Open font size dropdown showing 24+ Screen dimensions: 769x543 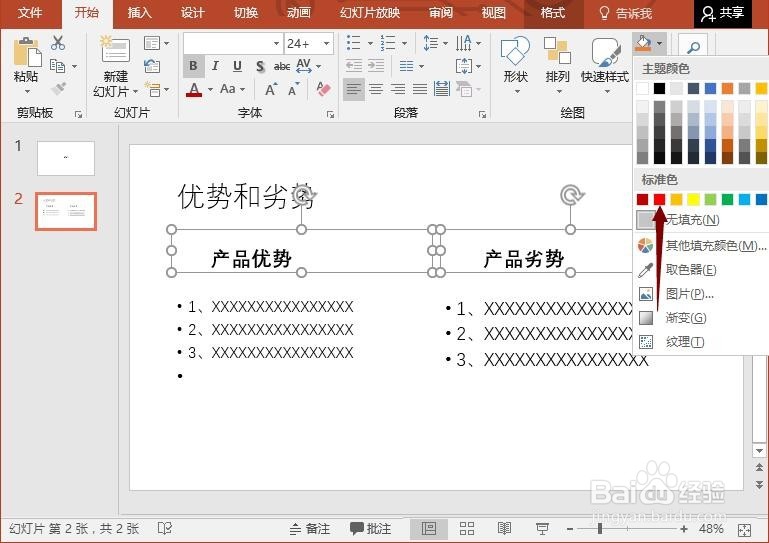(x=326, y=44)
